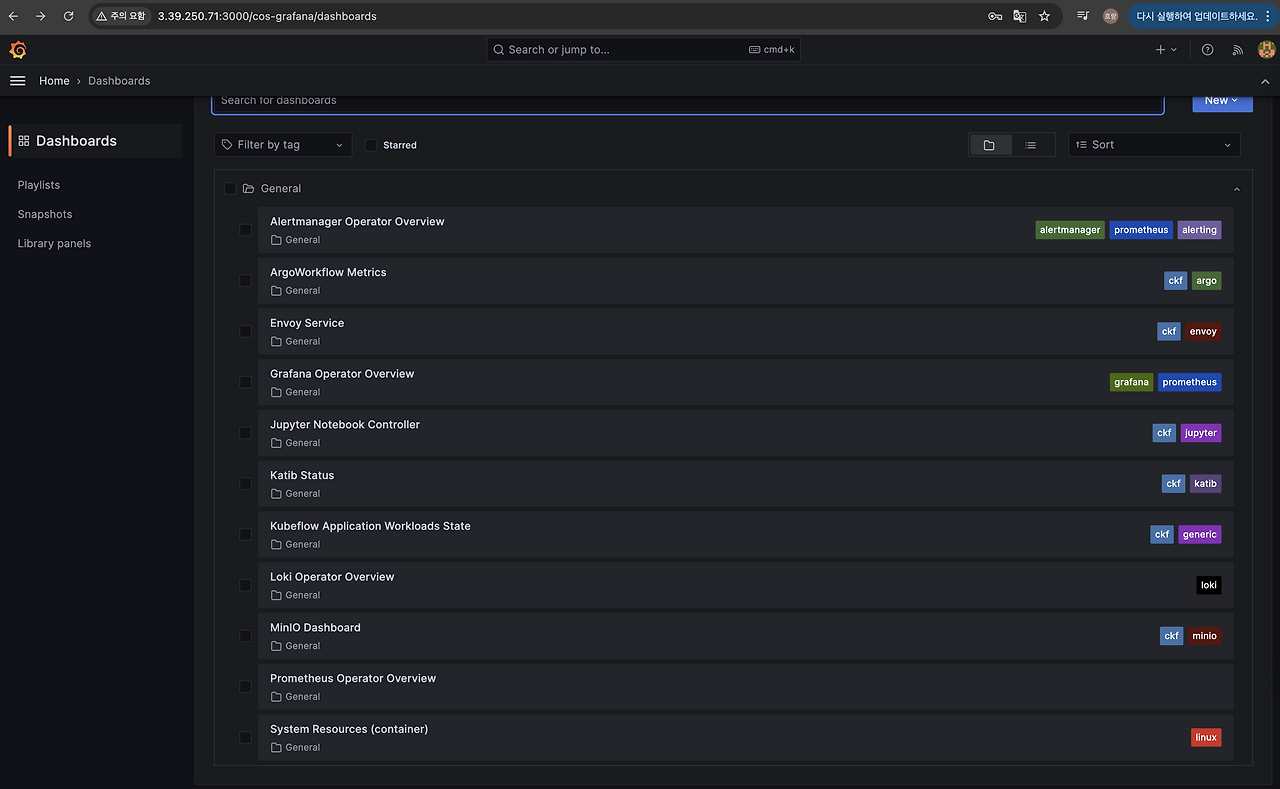Click the plus add menu
1280x789 pixels.
pyautogui.click(x=1166, y=50)
